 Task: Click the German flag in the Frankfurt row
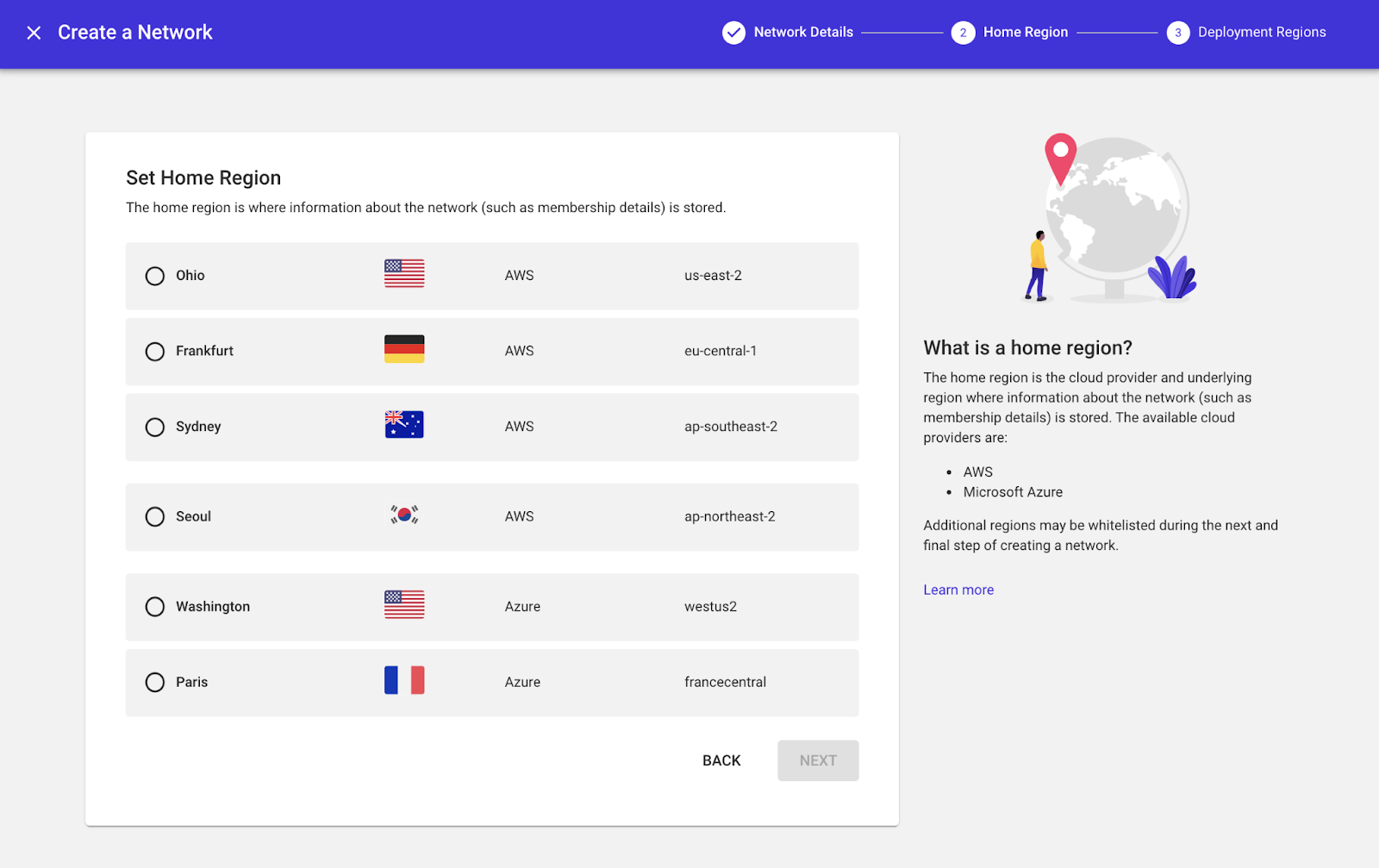point(403,348)
